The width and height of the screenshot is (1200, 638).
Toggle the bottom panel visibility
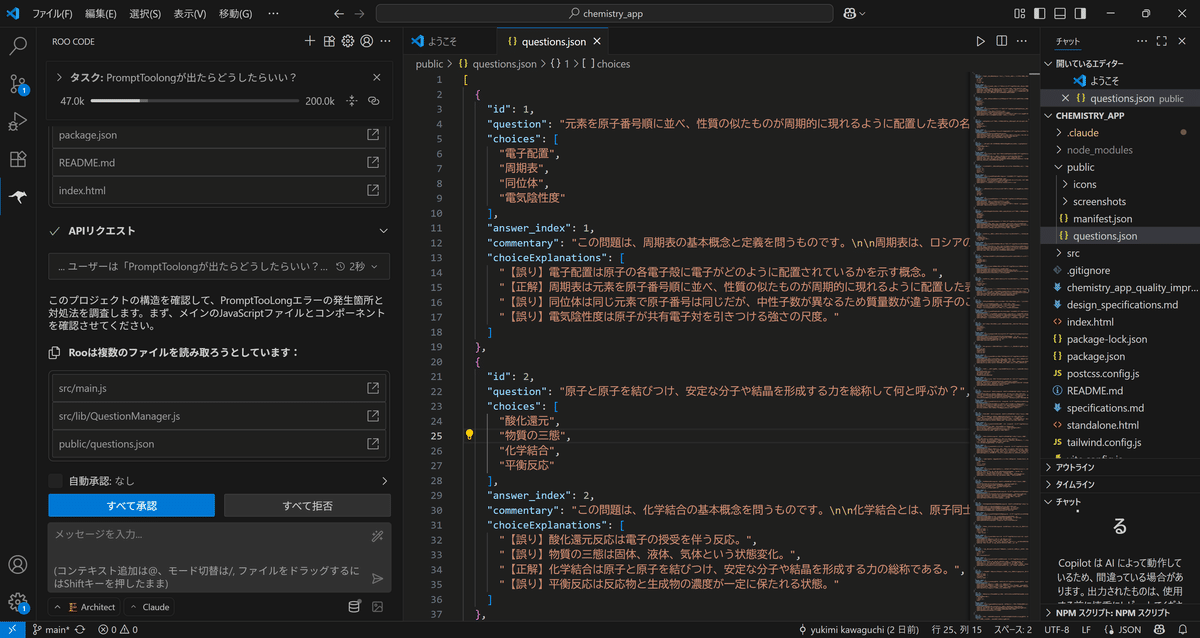click(x=1062, y=13)
